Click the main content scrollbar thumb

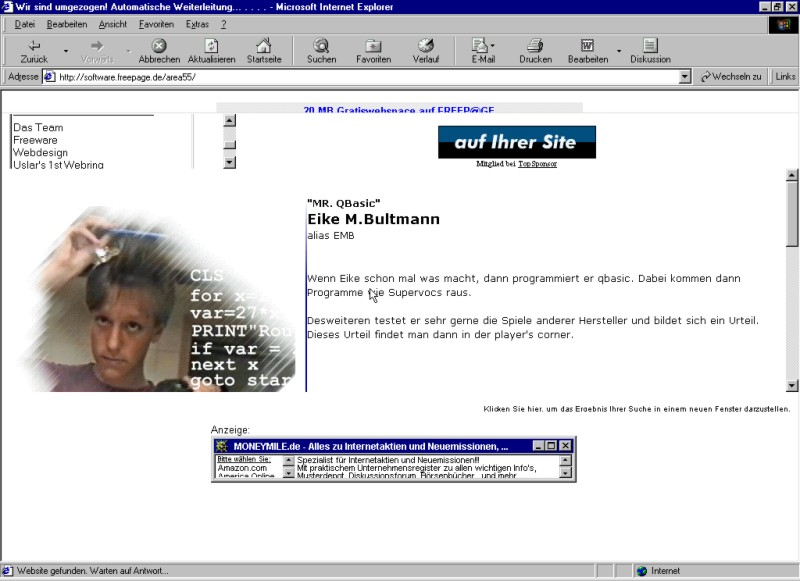[791, 214]
